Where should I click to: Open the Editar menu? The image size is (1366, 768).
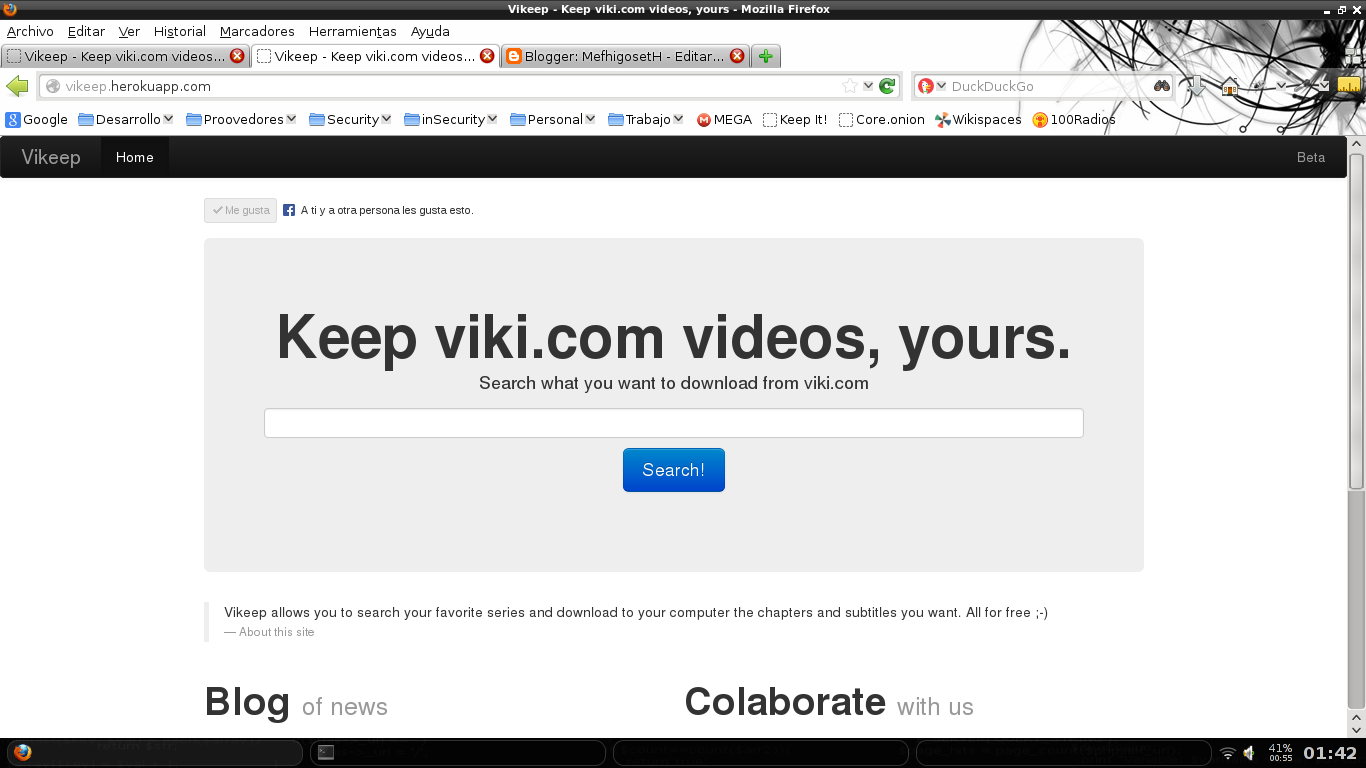click(x=86, y=31)
